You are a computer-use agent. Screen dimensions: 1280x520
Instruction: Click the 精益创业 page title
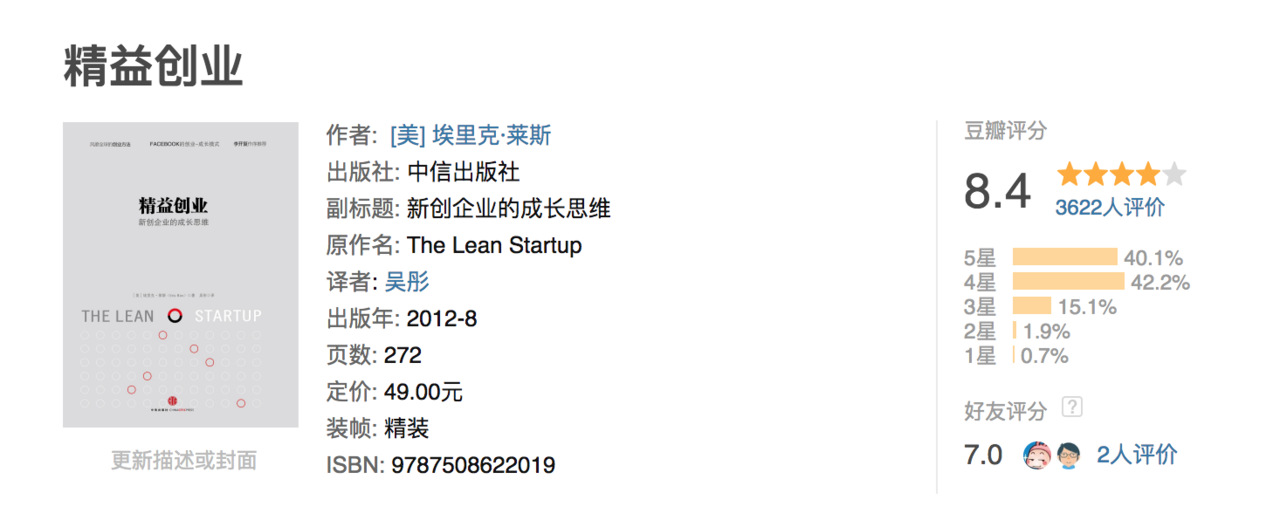[153, 67]
